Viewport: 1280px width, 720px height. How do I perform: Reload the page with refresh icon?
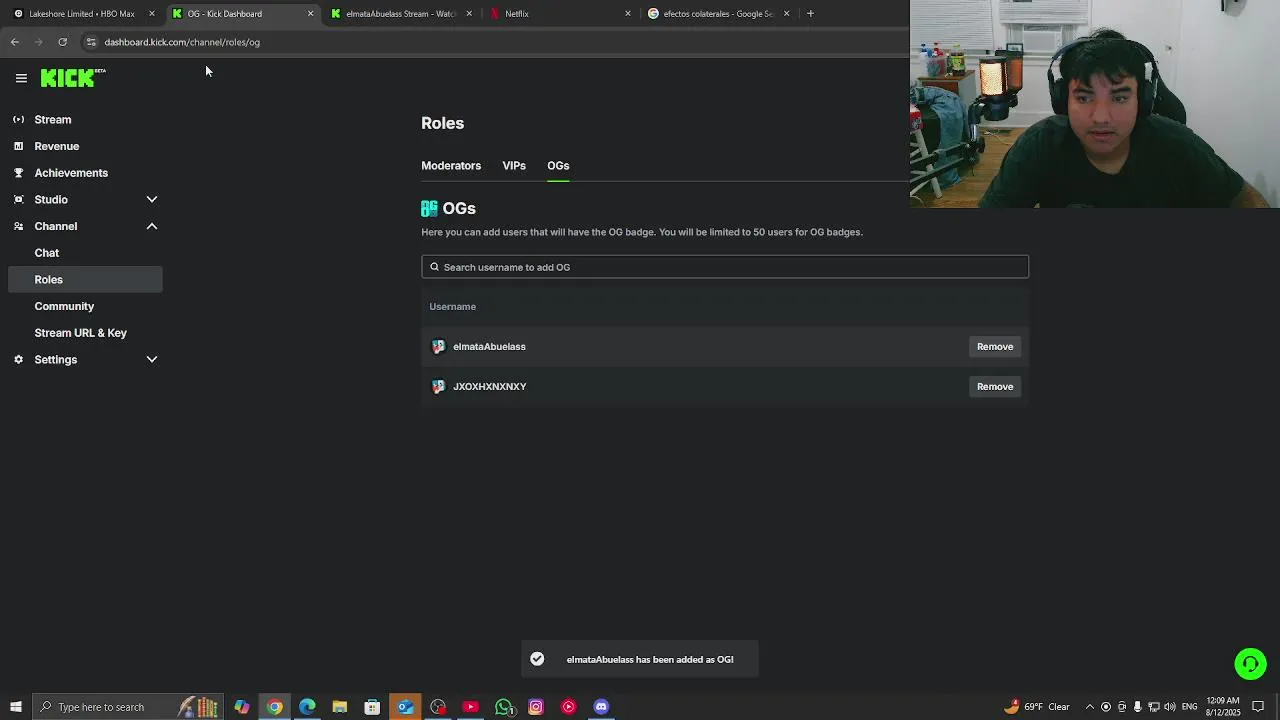coord(62,42)
